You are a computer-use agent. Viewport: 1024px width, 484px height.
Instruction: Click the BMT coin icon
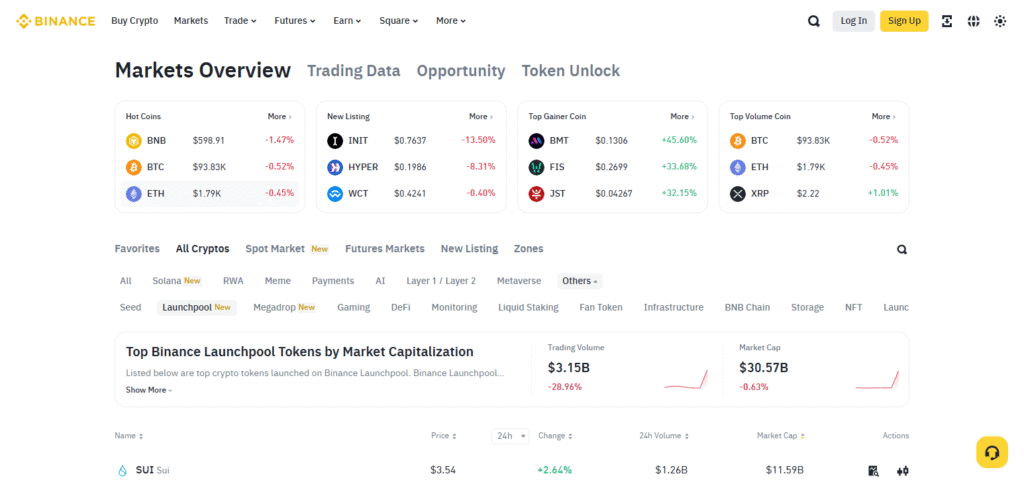pos(536,140)
